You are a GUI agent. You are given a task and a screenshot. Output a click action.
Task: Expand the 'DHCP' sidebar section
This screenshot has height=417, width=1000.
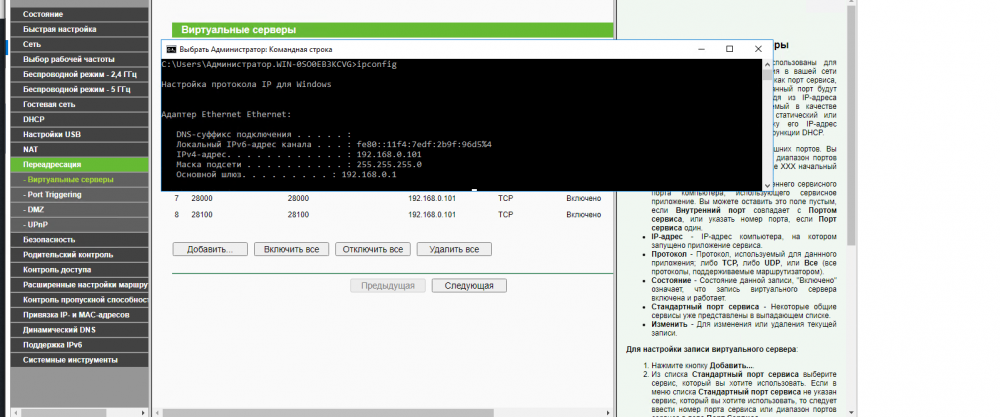(34, 119)
